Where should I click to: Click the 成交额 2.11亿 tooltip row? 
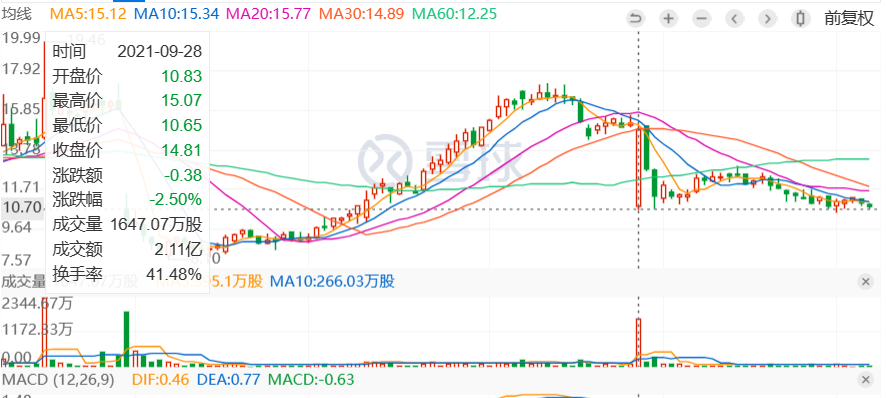pyautogui.click(x=127, y=249)
